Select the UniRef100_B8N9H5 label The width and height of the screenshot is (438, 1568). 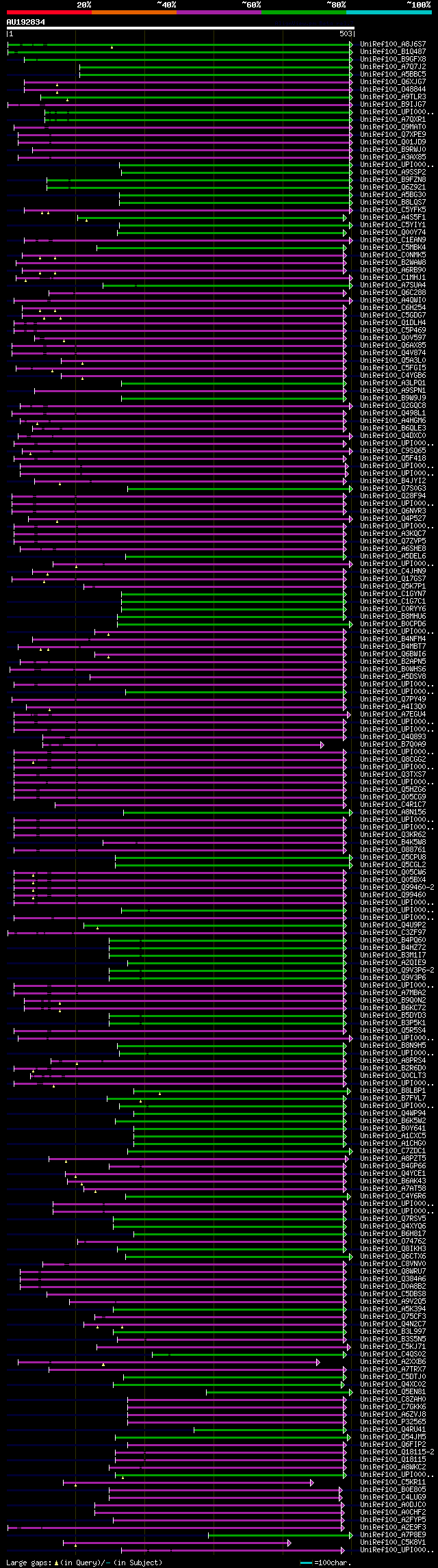click(x=393, y=1045)
